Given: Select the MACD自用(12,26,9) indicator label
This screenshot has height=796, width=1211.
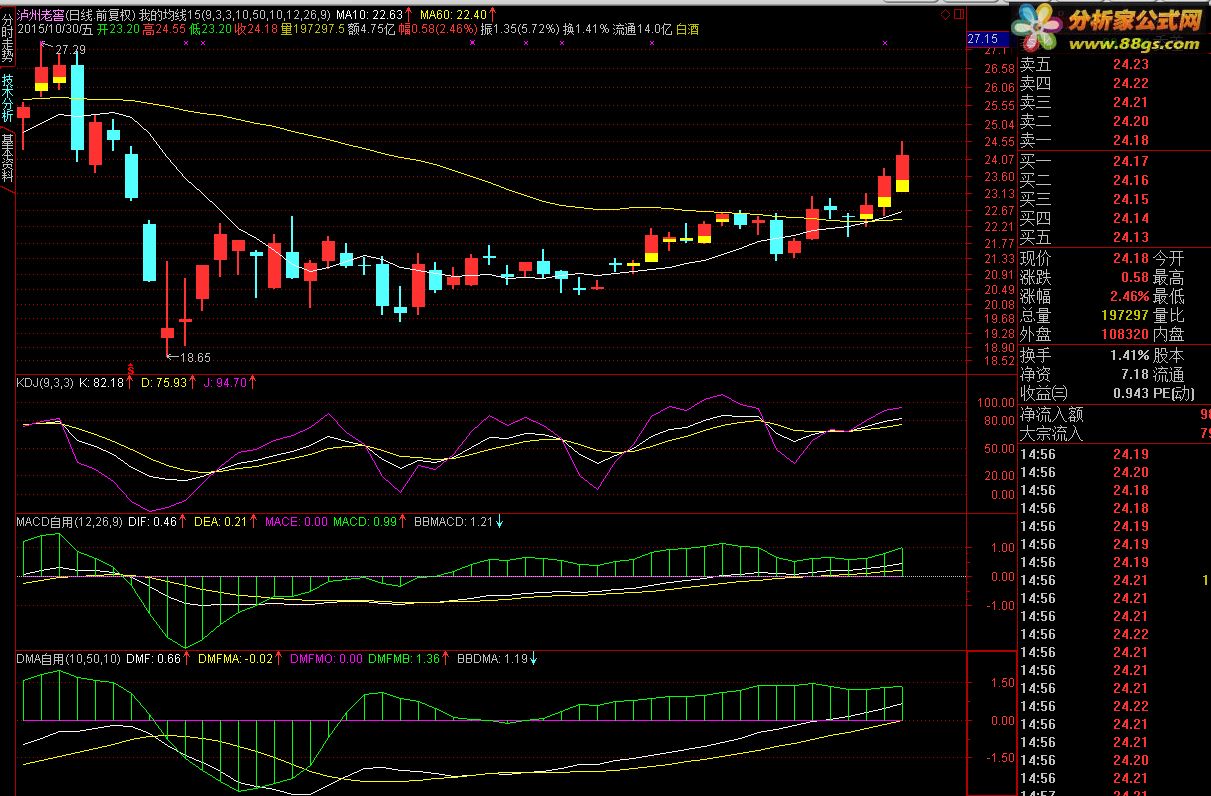Looking at the screenshot, I should tap(70, 521).
